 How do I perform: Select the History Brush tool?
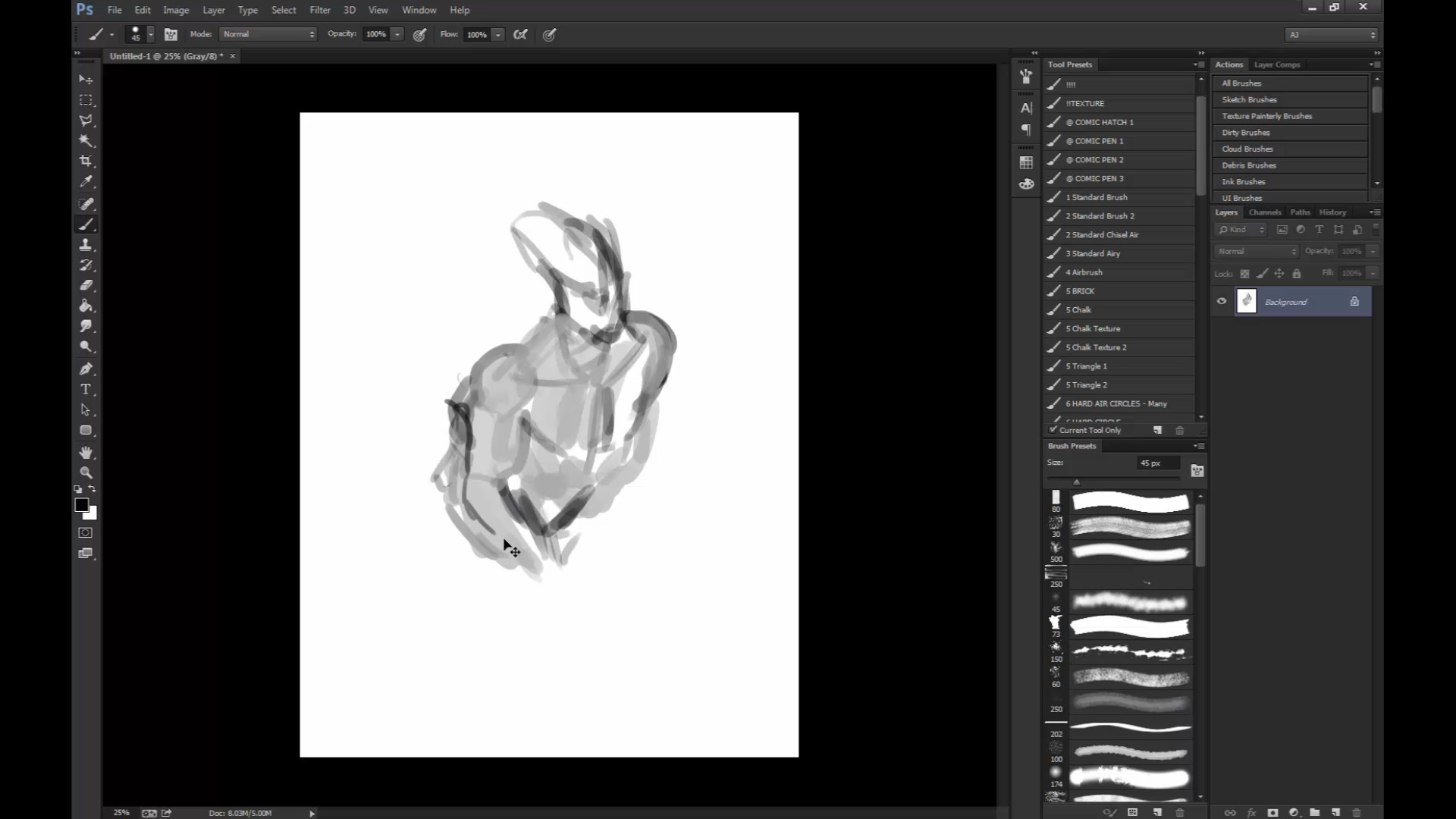pyautogui.click(x=86, y=265)
